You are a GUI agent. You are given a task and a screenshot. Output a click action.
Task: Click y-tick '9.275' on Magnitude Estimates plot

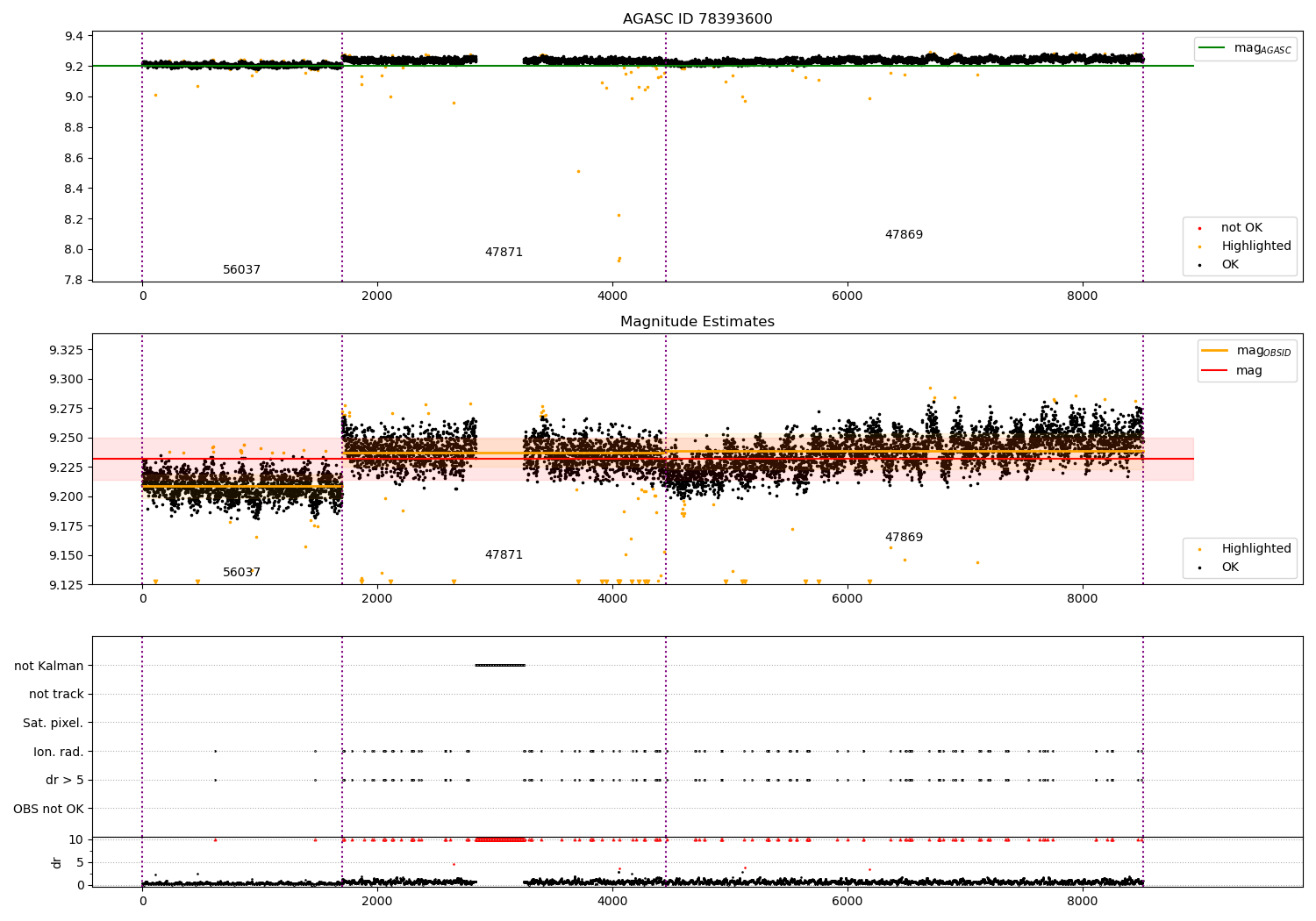(67, 409)
